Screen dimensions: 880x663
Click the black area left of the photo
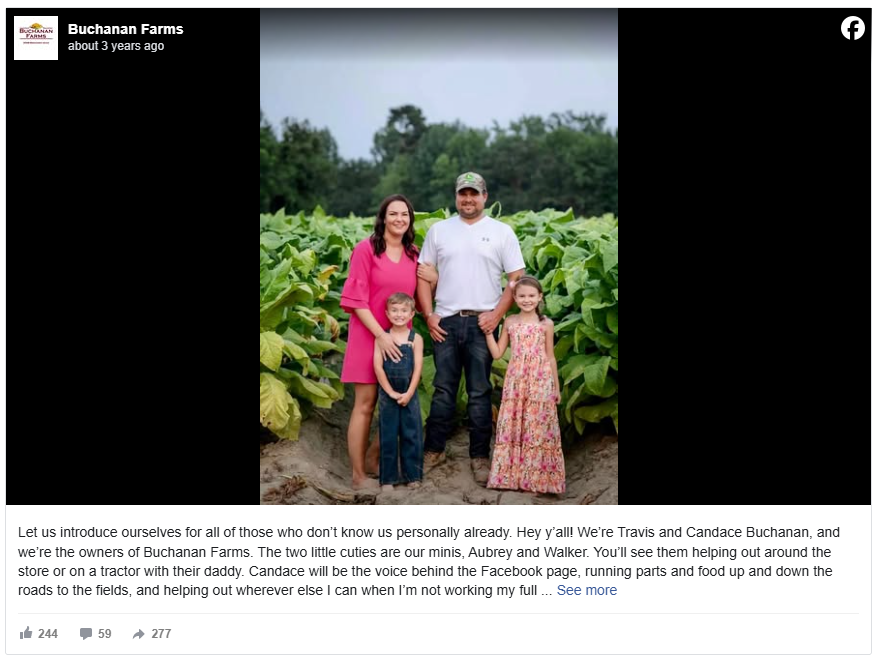[x=133, y=281]
